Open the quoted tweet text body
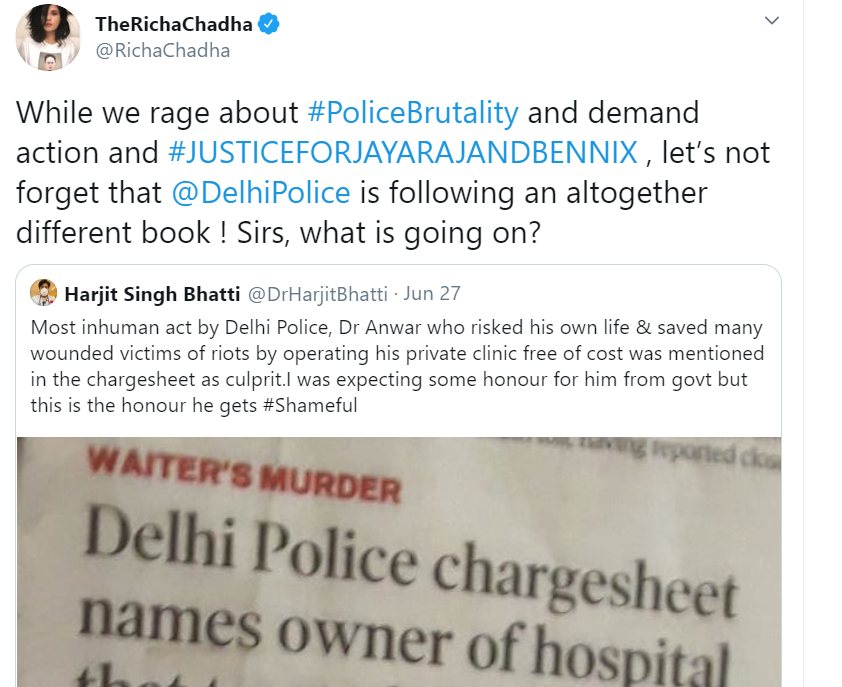 397,366
